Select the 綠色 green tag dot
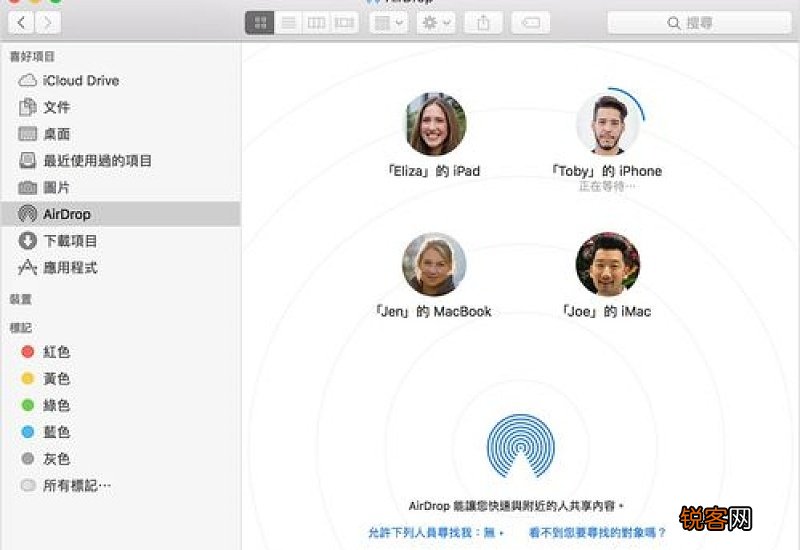Screen dimensions: 800x550 pyautogui.click(x=28, y=405)
